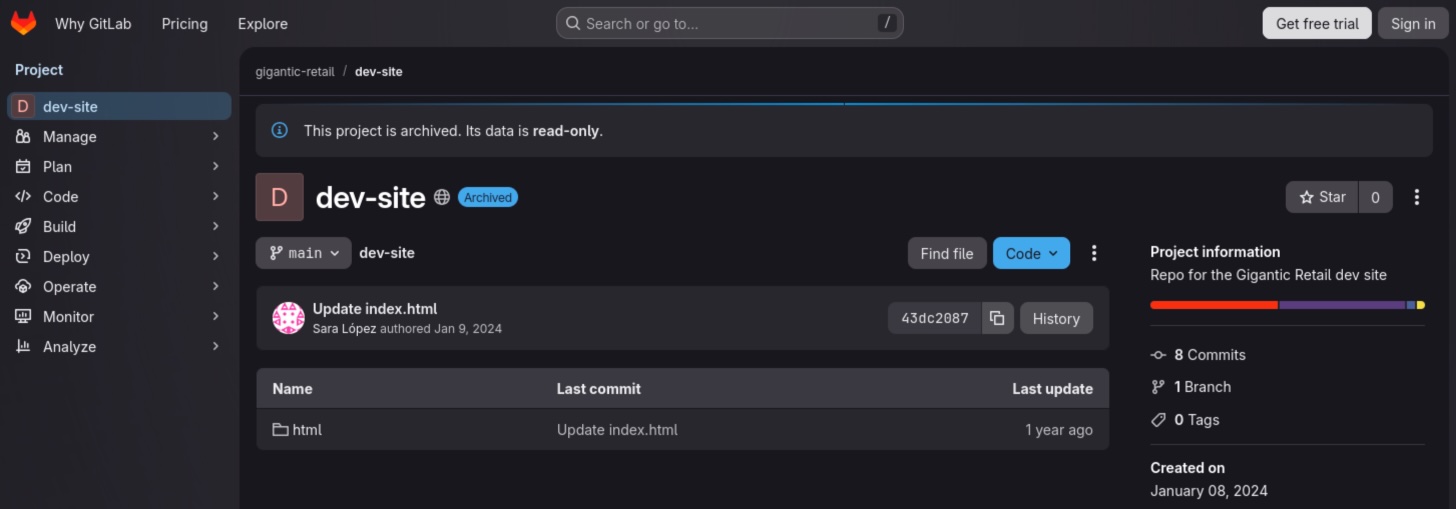Expand the Operate section chevron

click(215, 286)
